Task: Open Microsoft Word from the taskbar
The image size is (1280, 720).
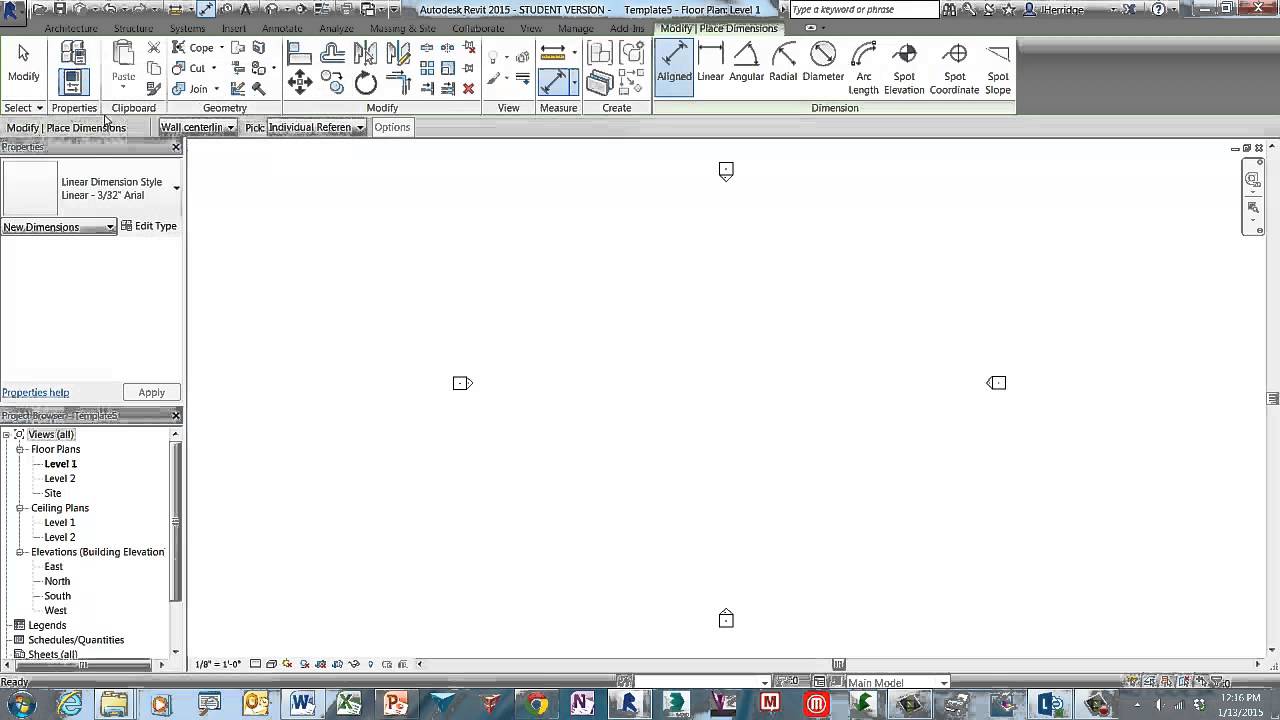Action: coord(302,704)
